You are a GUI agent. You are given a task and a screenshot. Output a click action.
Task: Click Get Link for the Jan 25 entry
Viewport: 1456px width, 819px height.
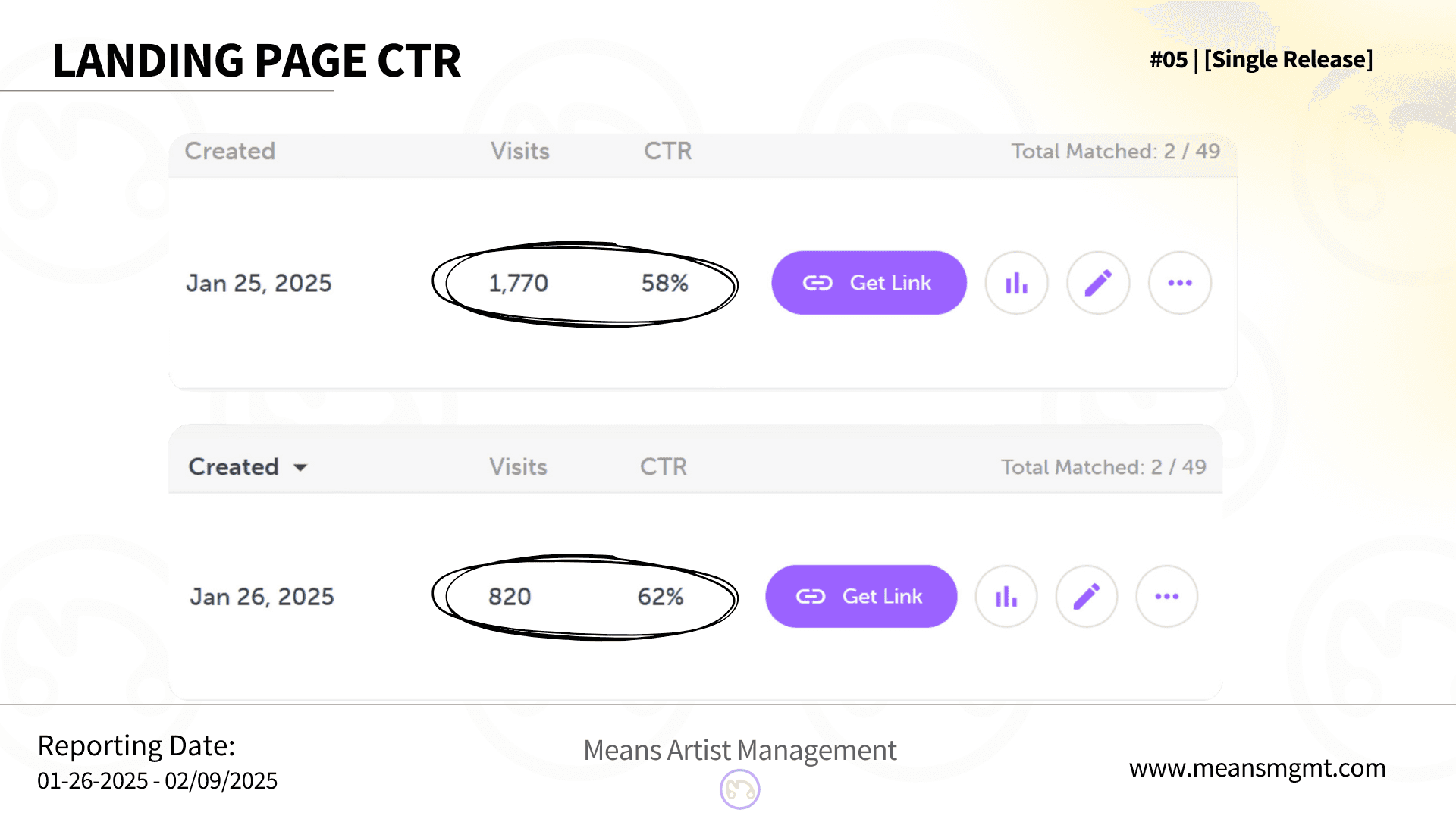point(869,283)
